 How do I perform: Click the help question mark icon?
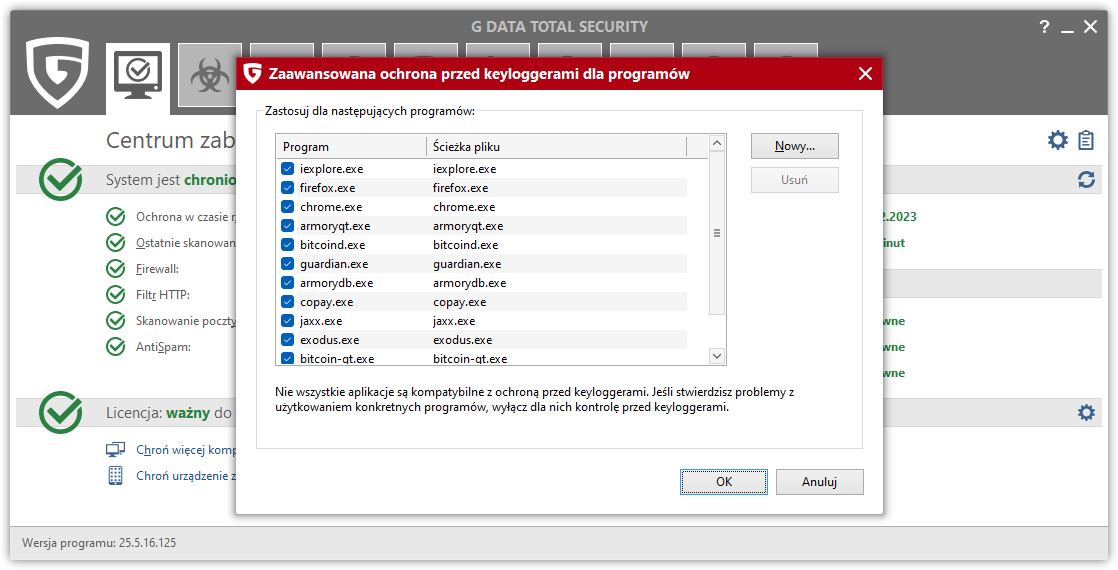tap(1044, 27)
